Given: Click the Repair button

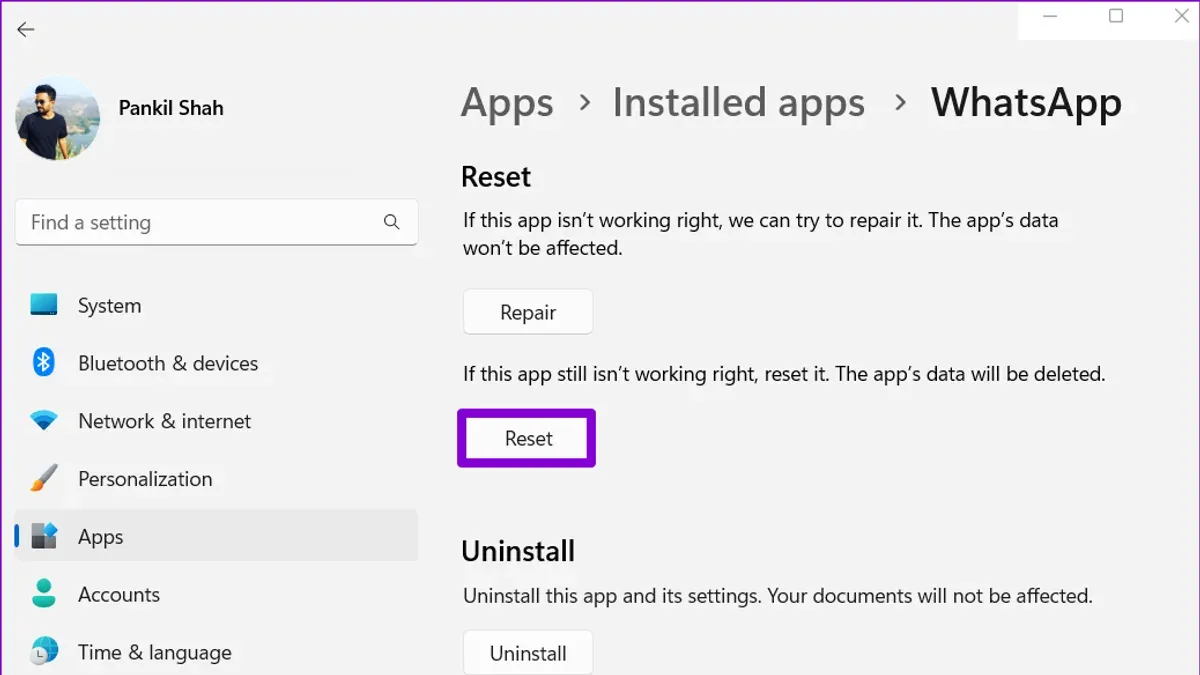Looking at the screenshot, I should (528, 312).
